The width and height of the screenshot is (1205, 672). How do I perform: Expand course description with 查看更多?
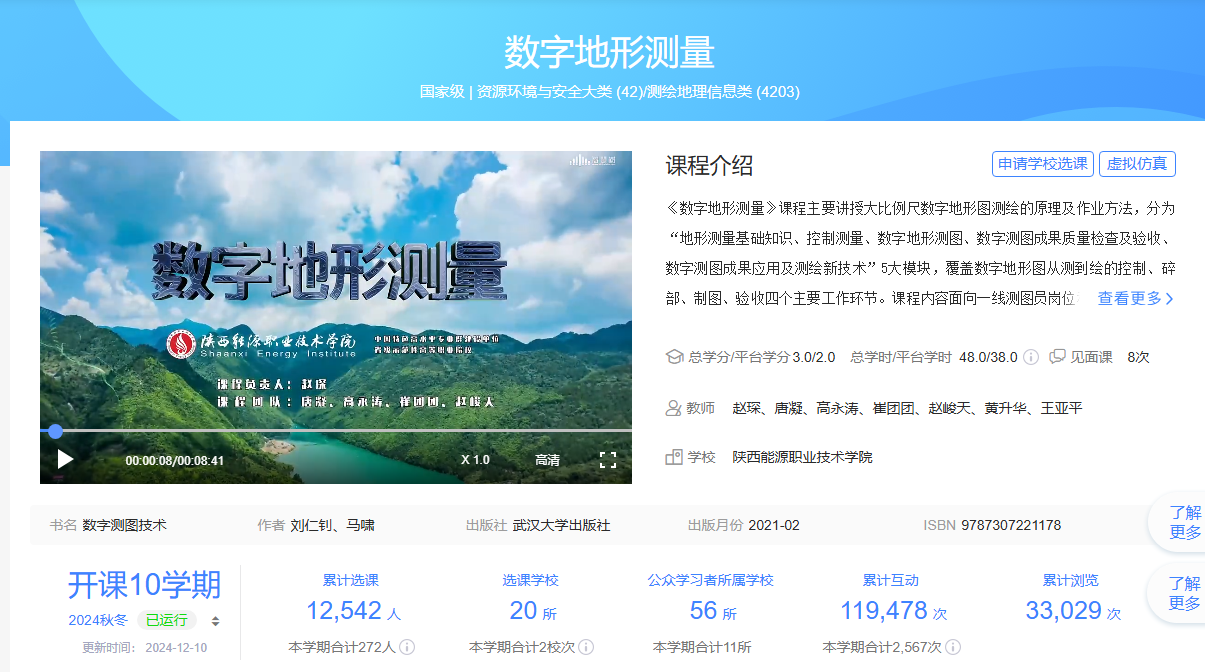pos(1136,298)
